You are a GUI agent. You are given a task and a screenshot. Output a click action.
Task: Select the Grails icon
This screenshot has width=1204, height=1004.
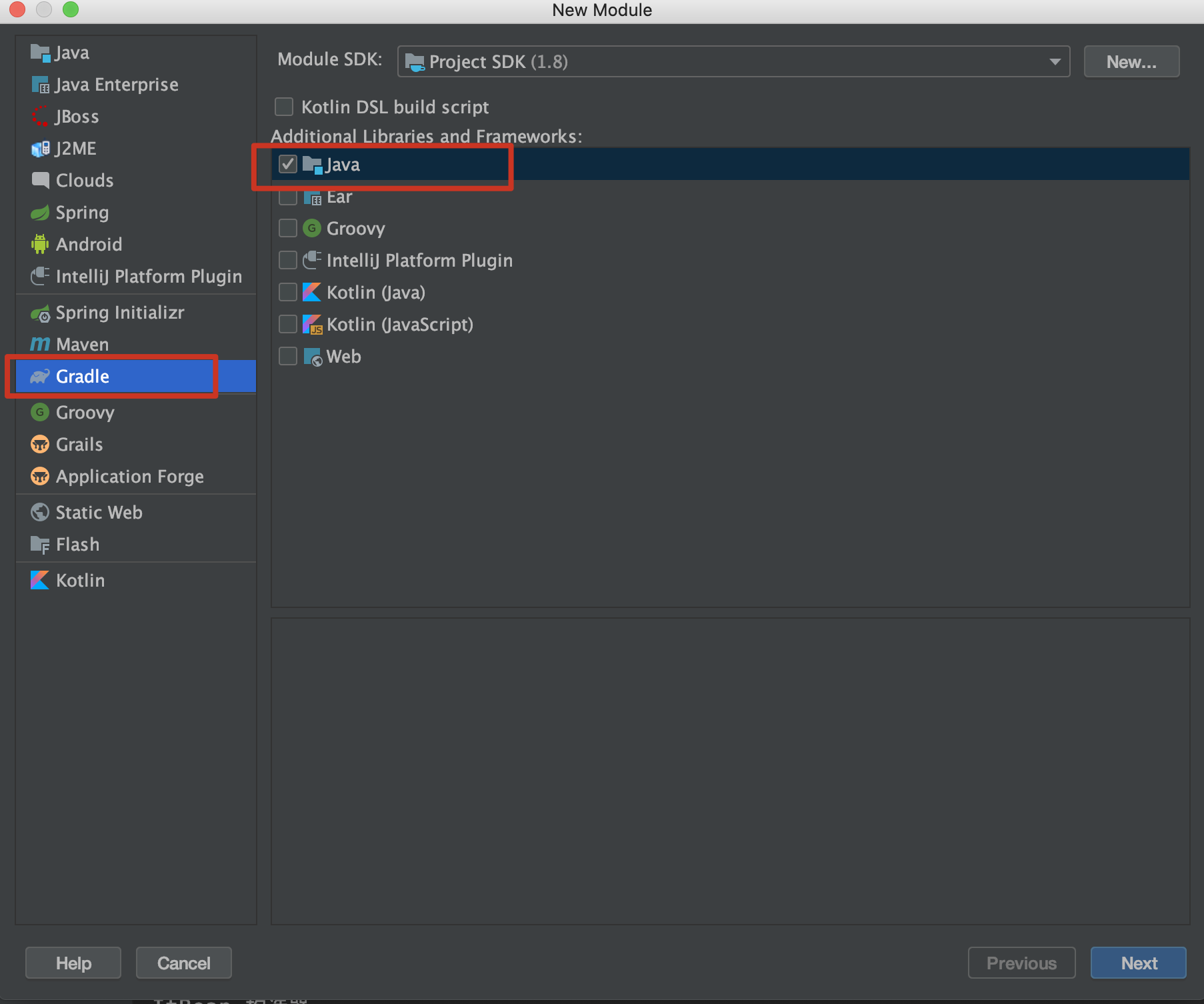40,444
